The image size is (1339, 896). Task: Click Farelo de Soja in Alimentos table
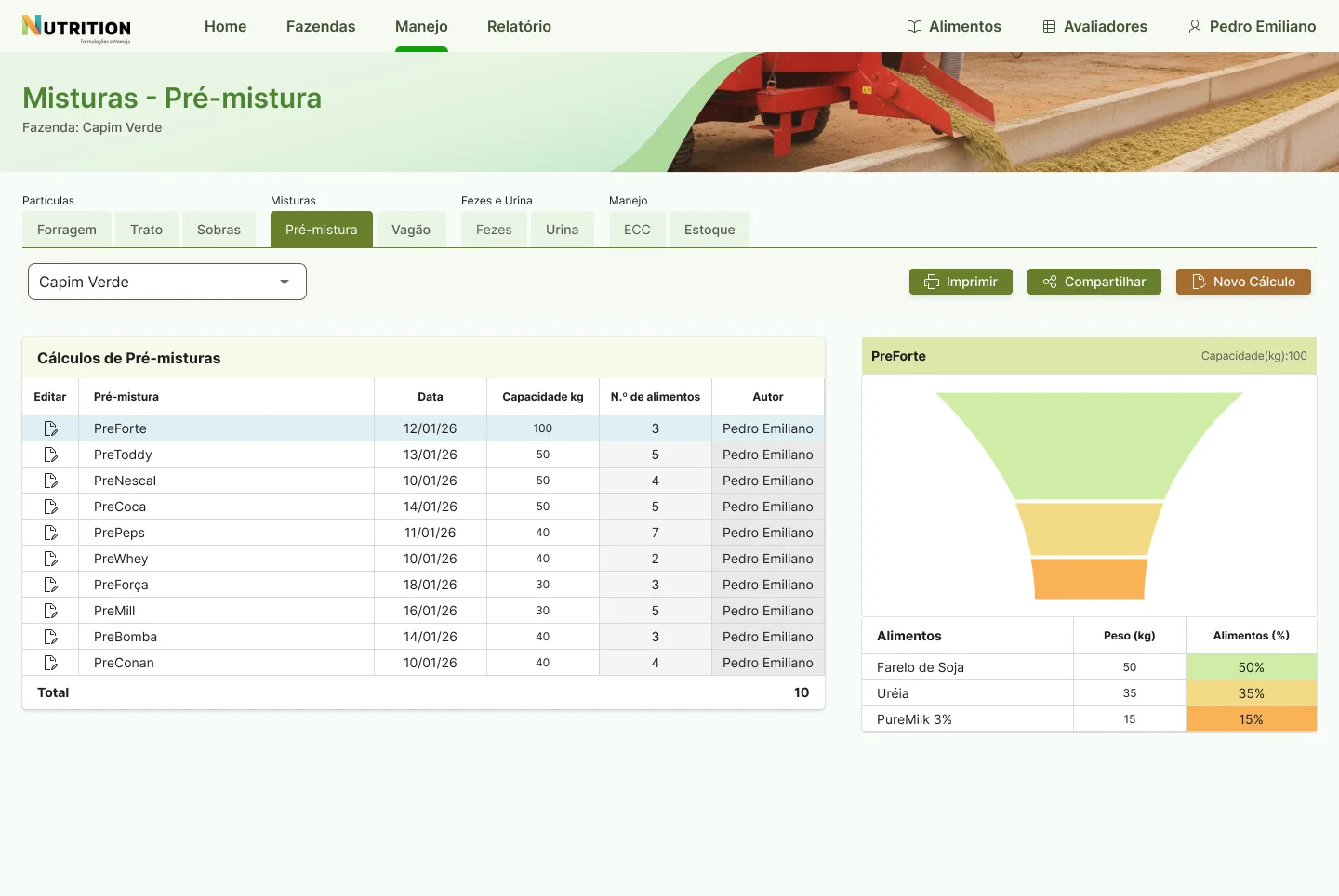click(x=921, y=667)
